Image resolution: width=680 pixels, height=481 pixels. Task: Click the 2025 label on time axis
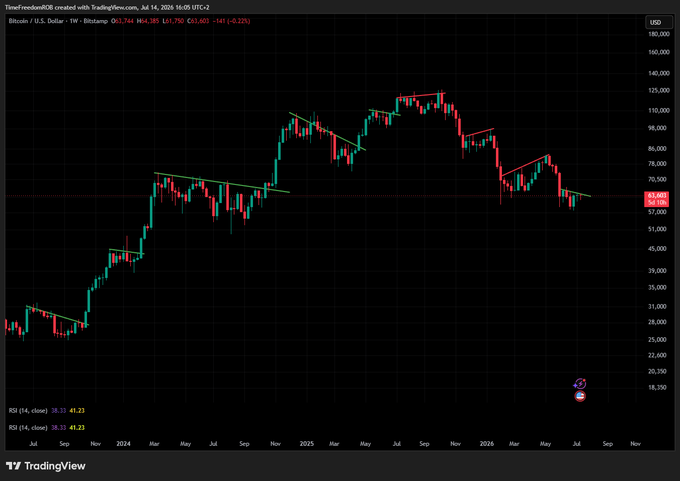click(307, 444)
